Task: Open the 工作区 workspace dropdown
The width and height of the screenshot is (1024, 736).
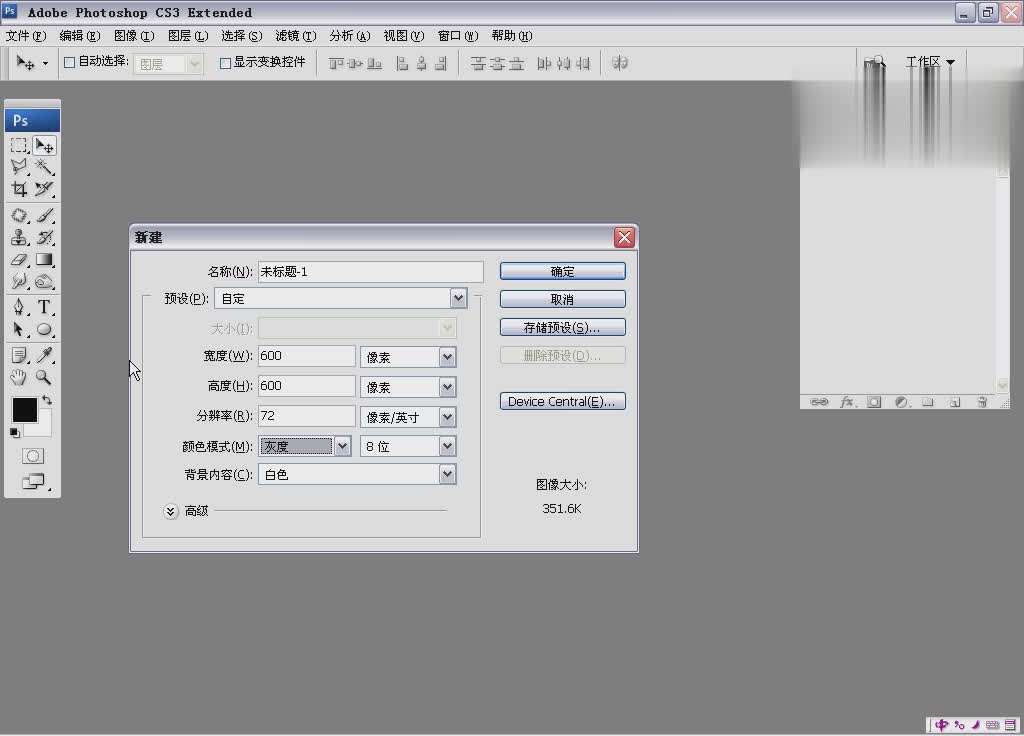Action: (930, 62)
